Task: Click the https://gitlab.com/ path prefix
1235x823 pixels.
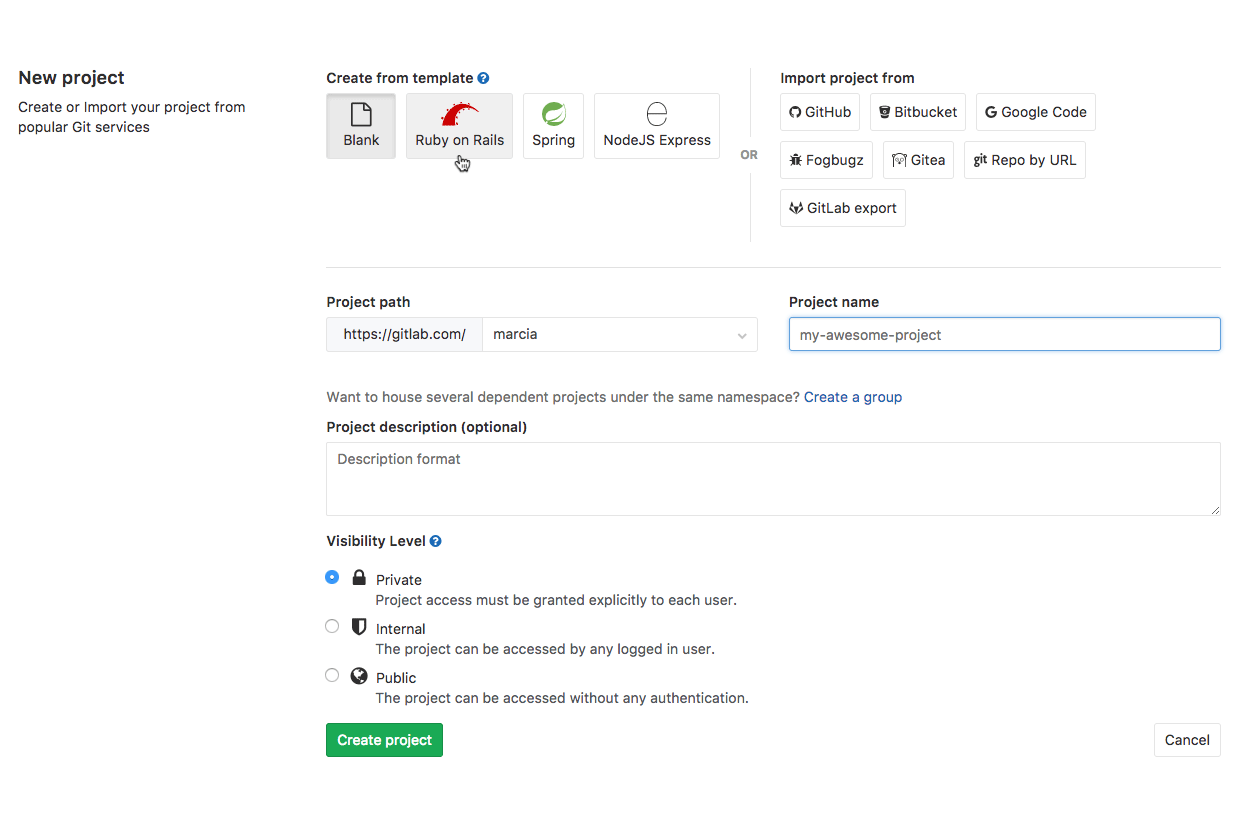Action: click(x=404, y=335)
